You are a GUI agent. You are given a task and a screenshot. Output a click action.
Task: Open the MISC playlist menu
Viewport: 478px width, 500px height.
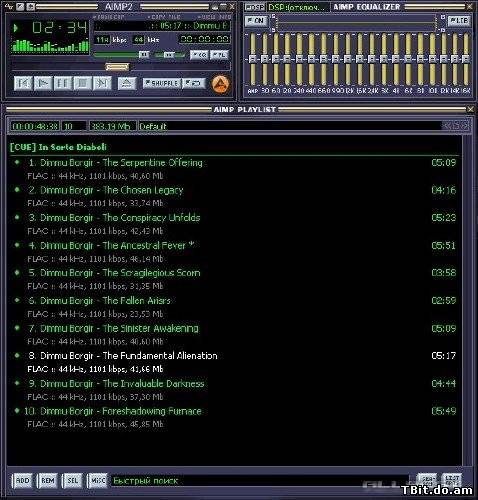pos(97,481)
